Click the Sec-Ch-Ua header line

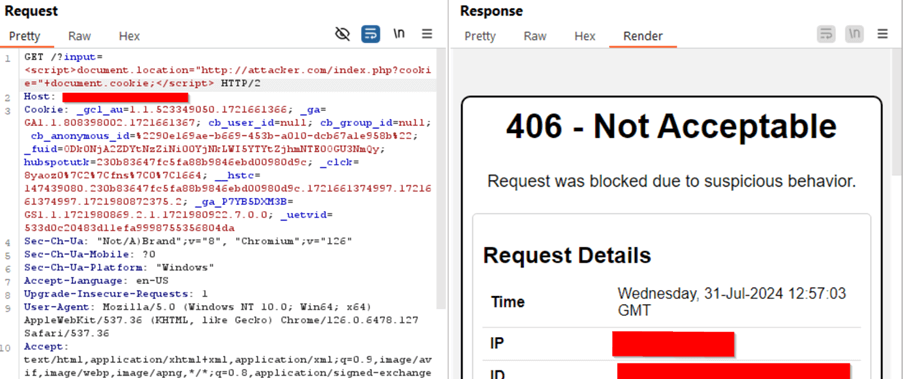[x=188, y=241]
